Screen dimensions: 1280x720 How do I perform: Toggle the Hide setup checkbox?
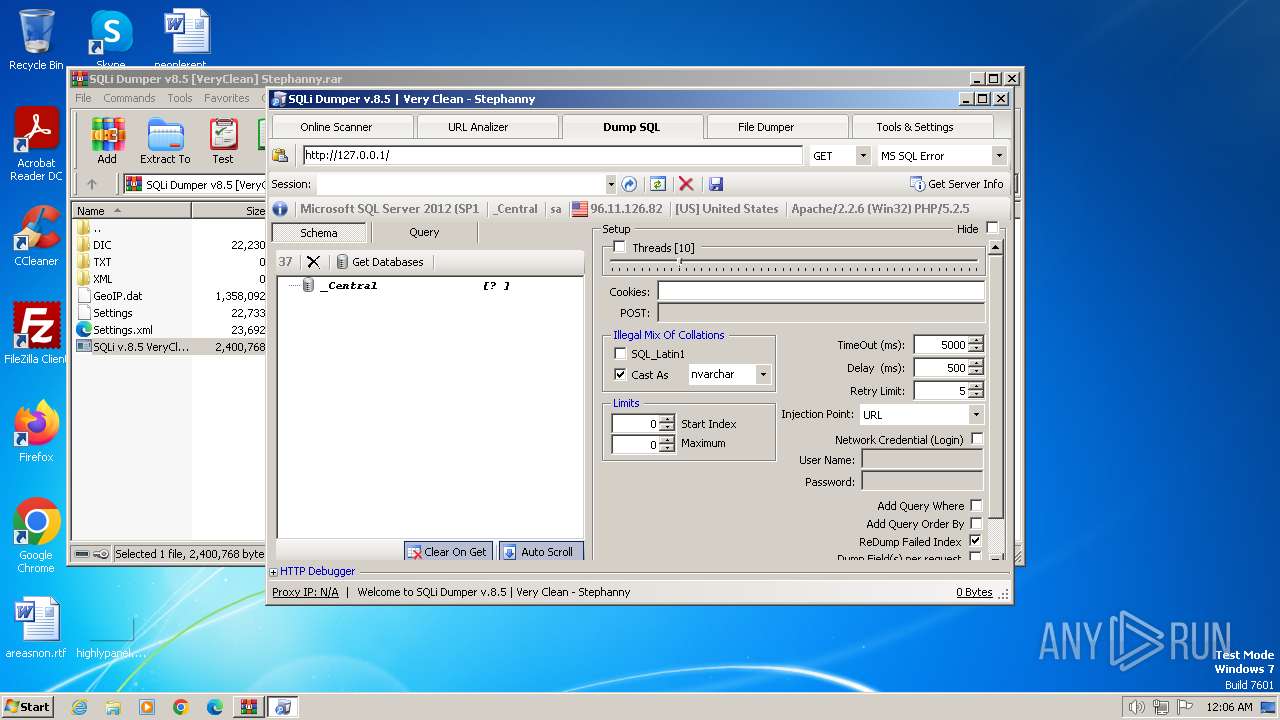click(x=991, y=228)
